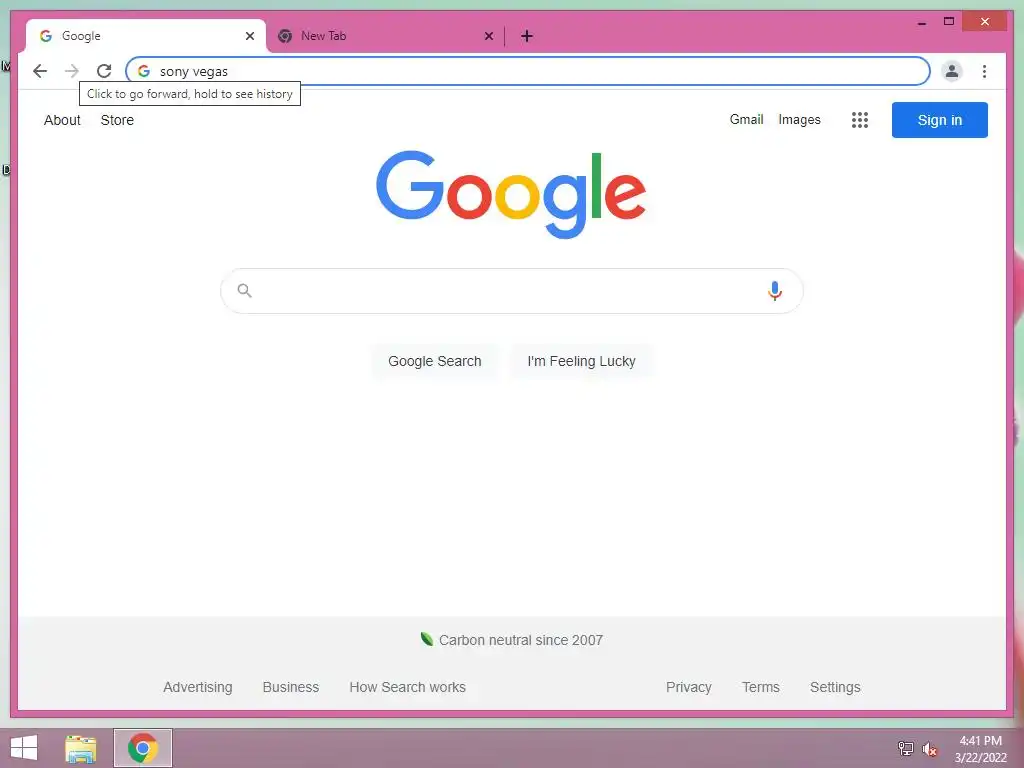This screenshot has width=1024, height=768.
Task: Go back using the browser back arrow
Action: click(x=40, y=71)
